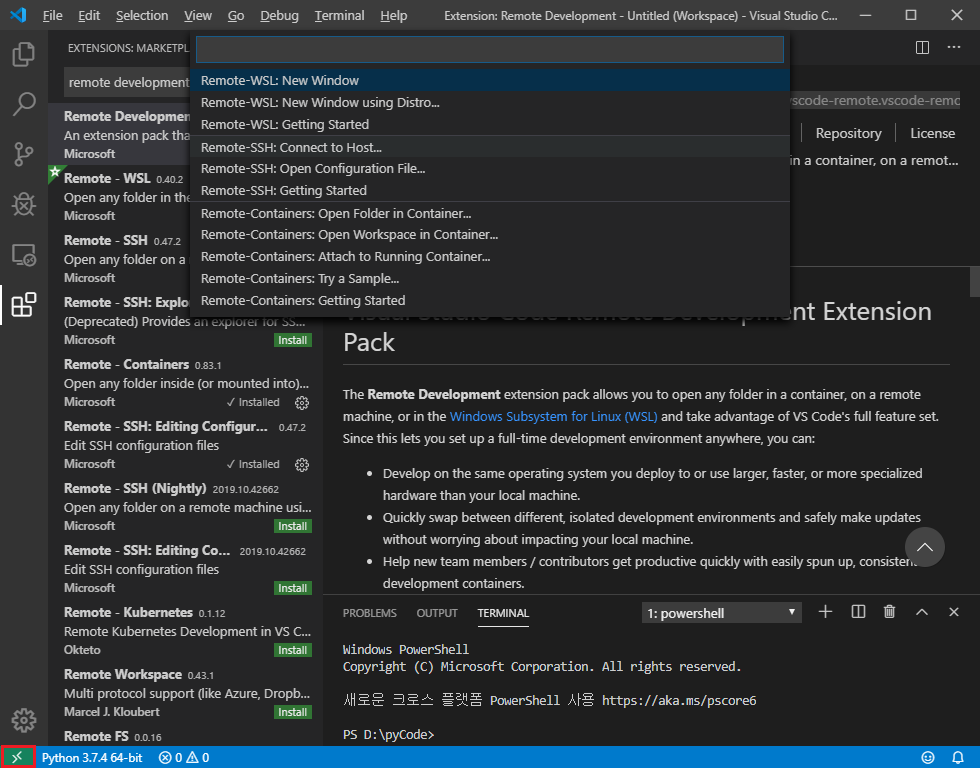Open the Go menu
This screenshot has height=768, width=980.
click(x=236, y=16)
